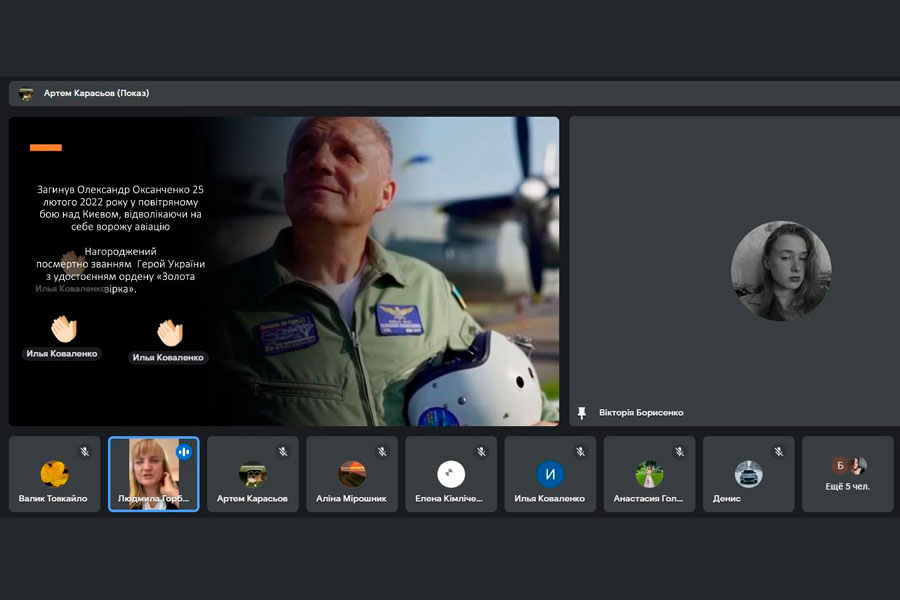This screenshot has height=600, width=900.
Task: Select Вікторія Борисенко's round avatar
Action: click(x=781, y=271)
